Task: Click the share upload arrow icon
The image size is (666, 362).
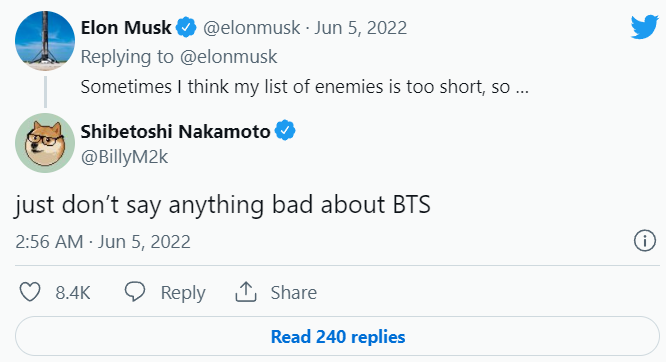Action: (246, 292)
